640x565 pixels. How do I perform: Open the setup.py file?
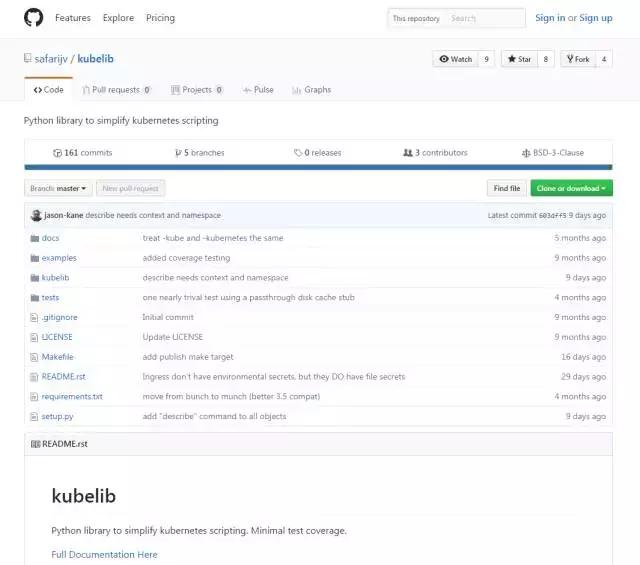coord(58,416)
